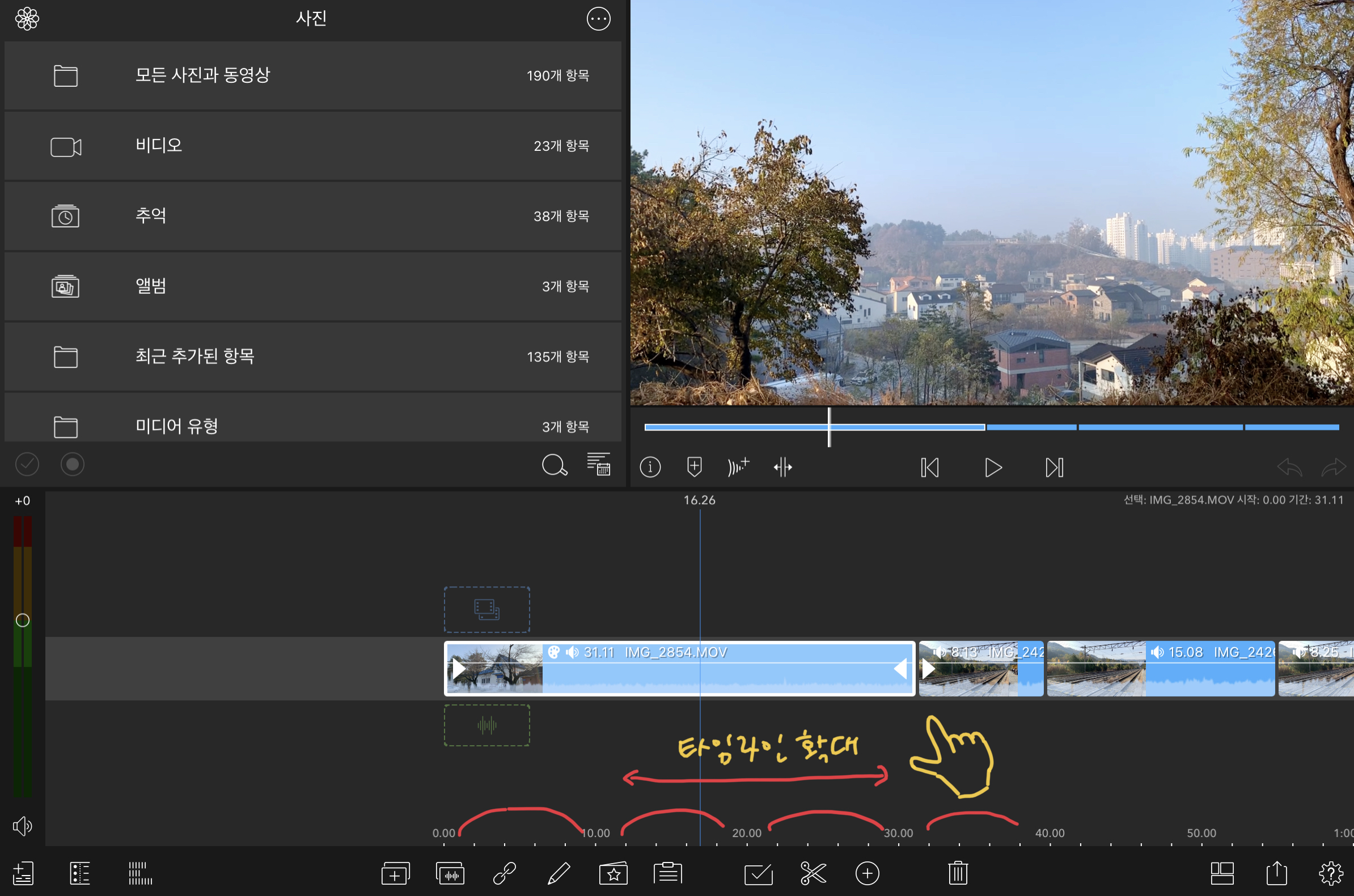Toggle the record circle button
Image resolution: width=1354 pixels, height=896 pixels.
[73, 464]
